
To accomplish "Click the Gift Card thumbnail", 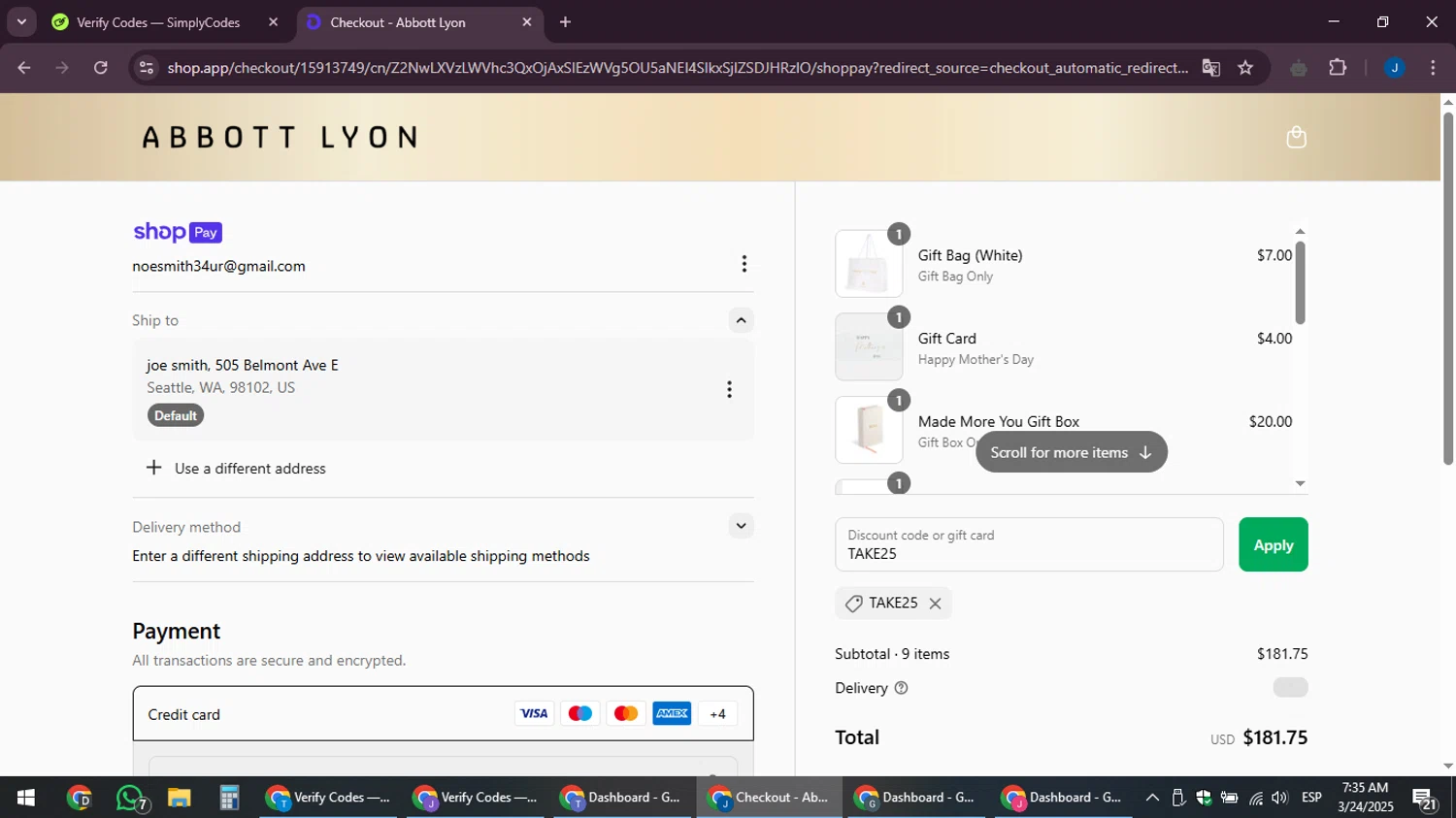I will pyautogui.click(x=869, y=346).
